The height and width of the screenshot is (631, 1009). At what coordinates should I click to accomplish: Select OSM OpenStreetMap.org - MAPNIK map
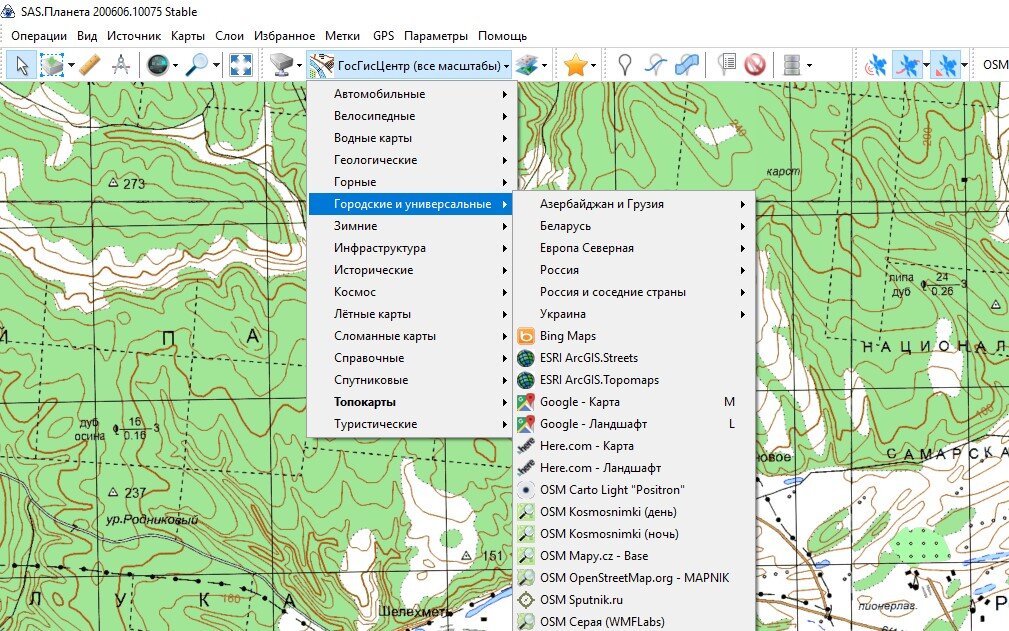click(x=634, y=578)
